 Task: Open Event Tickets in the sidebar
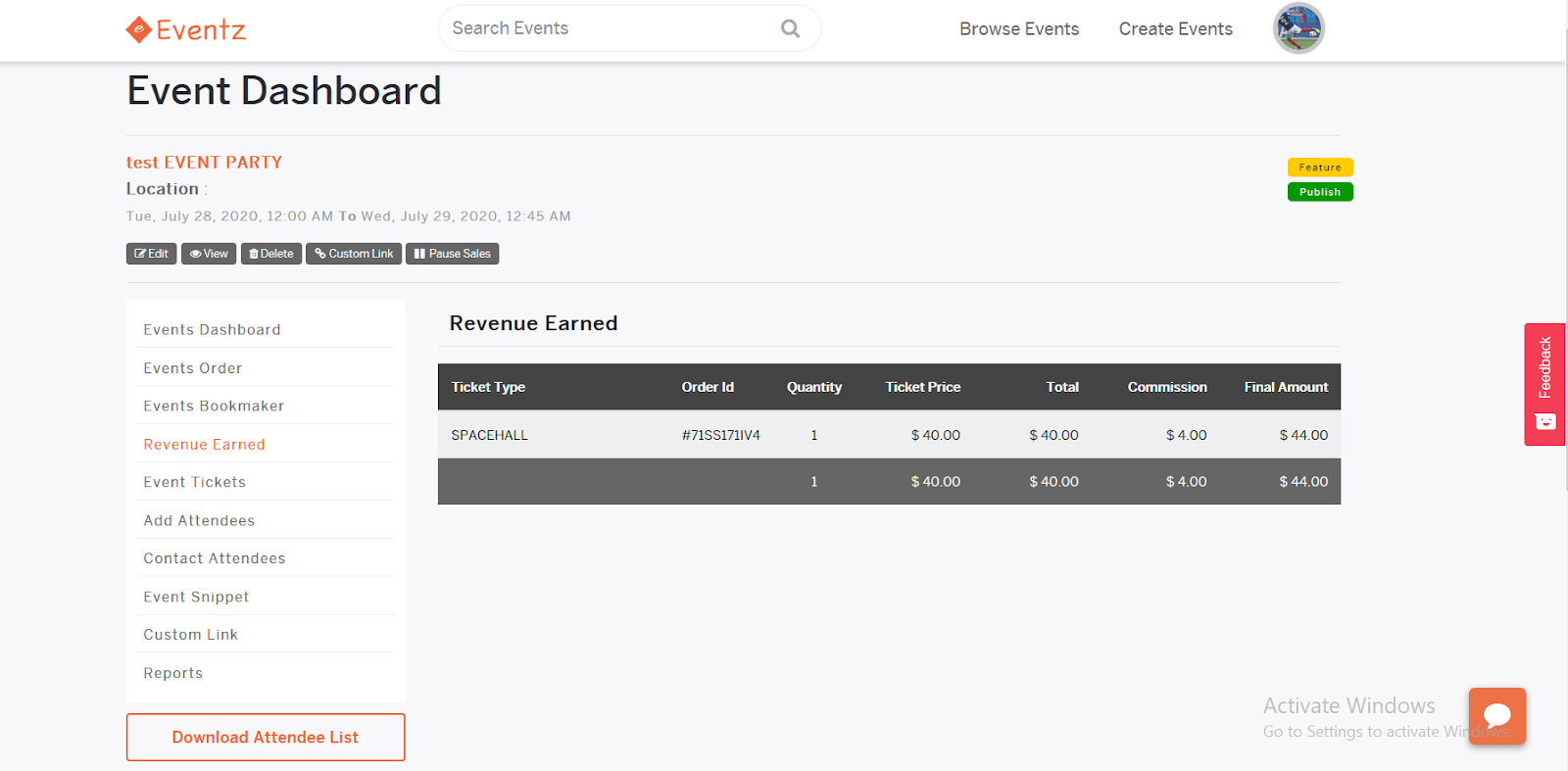point(195,482)
